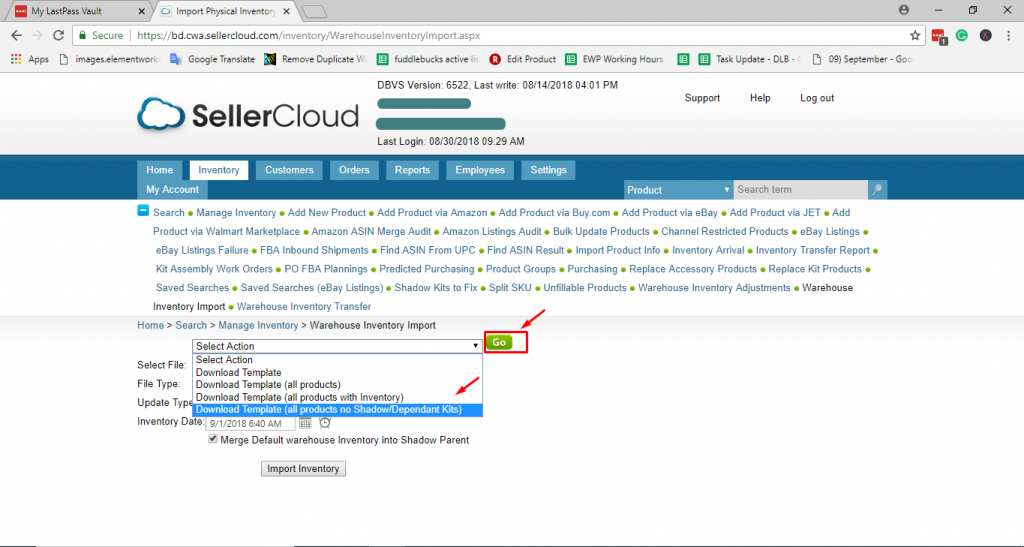This screenshot has height=547, width=1024.
Task: Choose Download Template no Shadow/Dependant Kits option
Action: click(337, 409)
